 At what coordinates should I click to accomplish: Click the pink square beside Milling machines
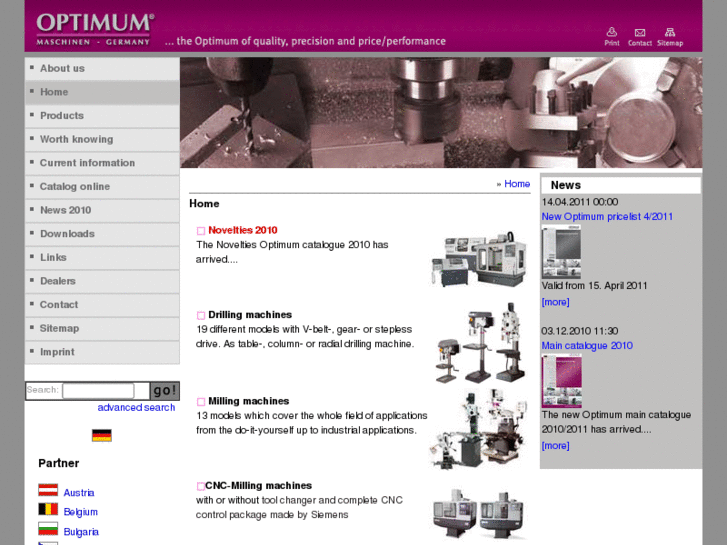tap(201, 402)
